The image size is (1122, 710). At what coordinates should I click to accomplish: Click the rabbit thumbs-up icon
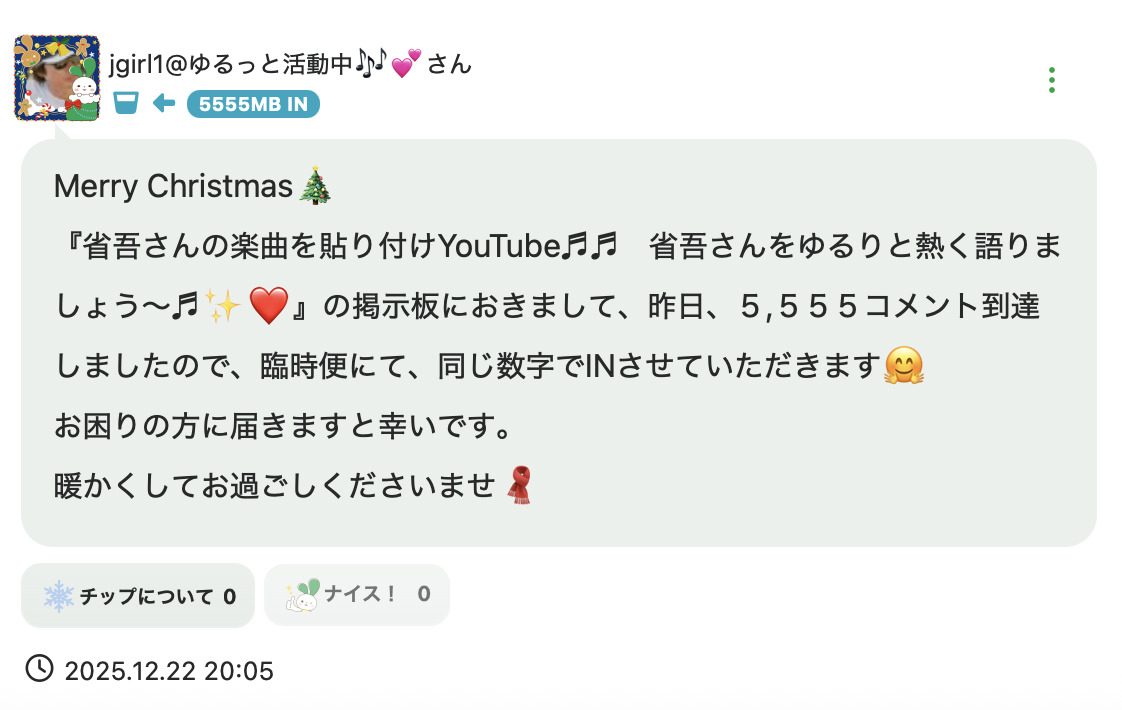tap(303, 595)
